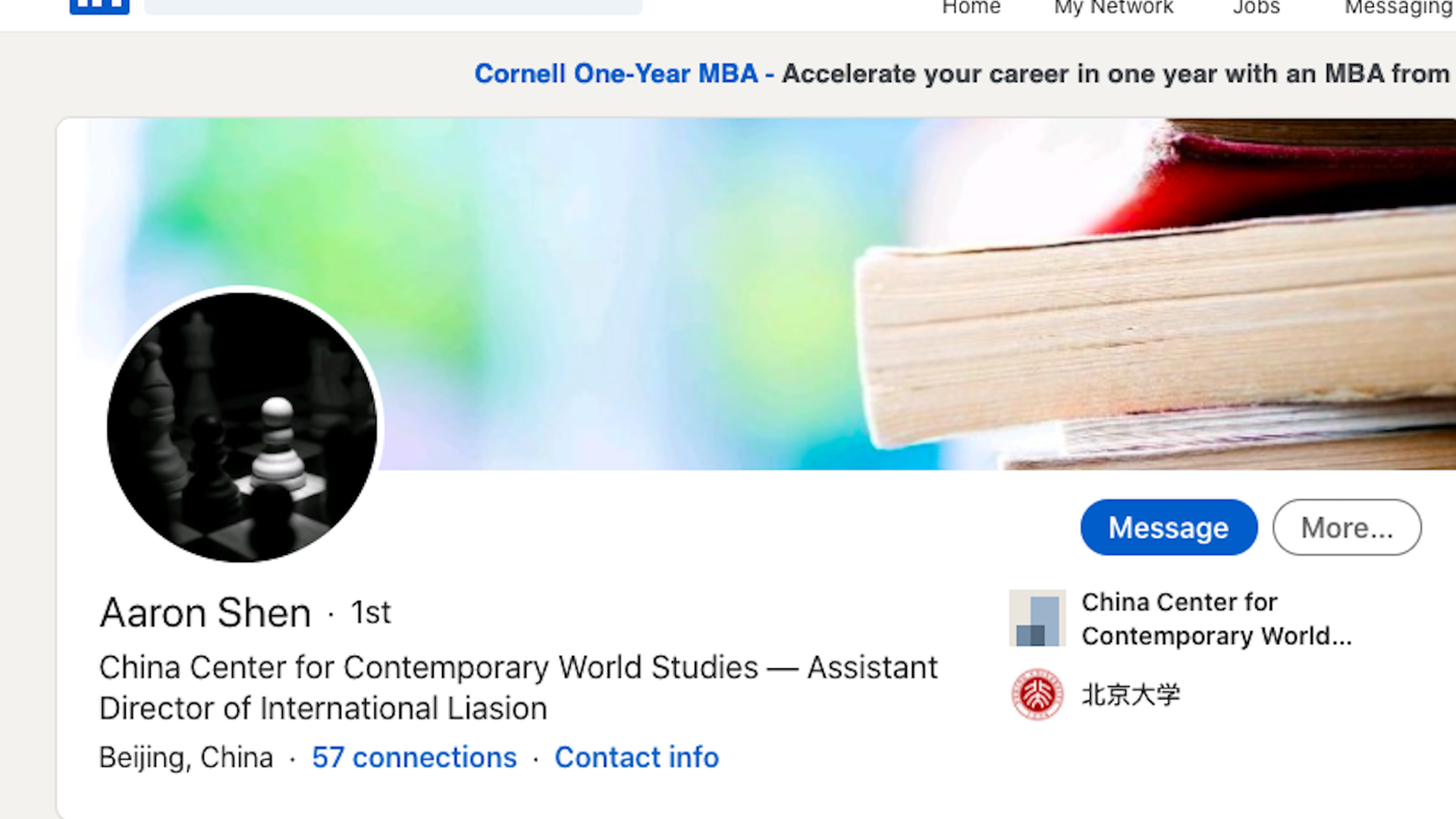Image resolution: width=1456 pixels, height=819 pixels.
Task: Open the Jobs navigation item
Action: point(1256,8)
